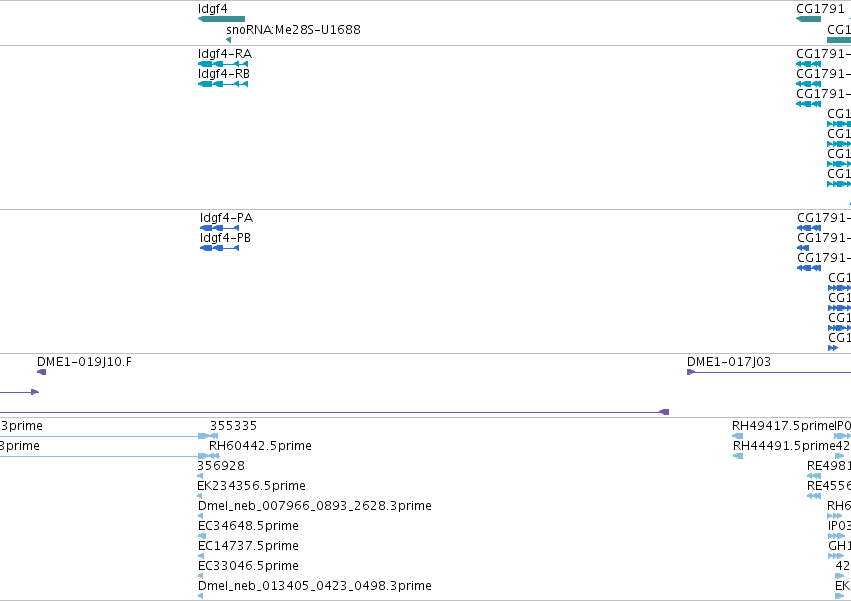Select the Idgf4-PB coding sequence glyph
This screenshot has height=601, width=851.
point(219,248)
